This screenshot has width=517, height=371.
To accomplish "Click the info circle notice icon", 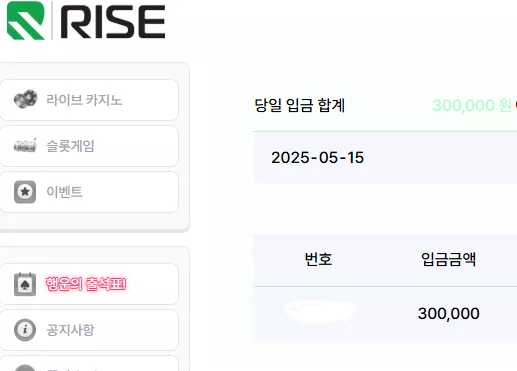I will pyautogui.click(x=25, y=330).
